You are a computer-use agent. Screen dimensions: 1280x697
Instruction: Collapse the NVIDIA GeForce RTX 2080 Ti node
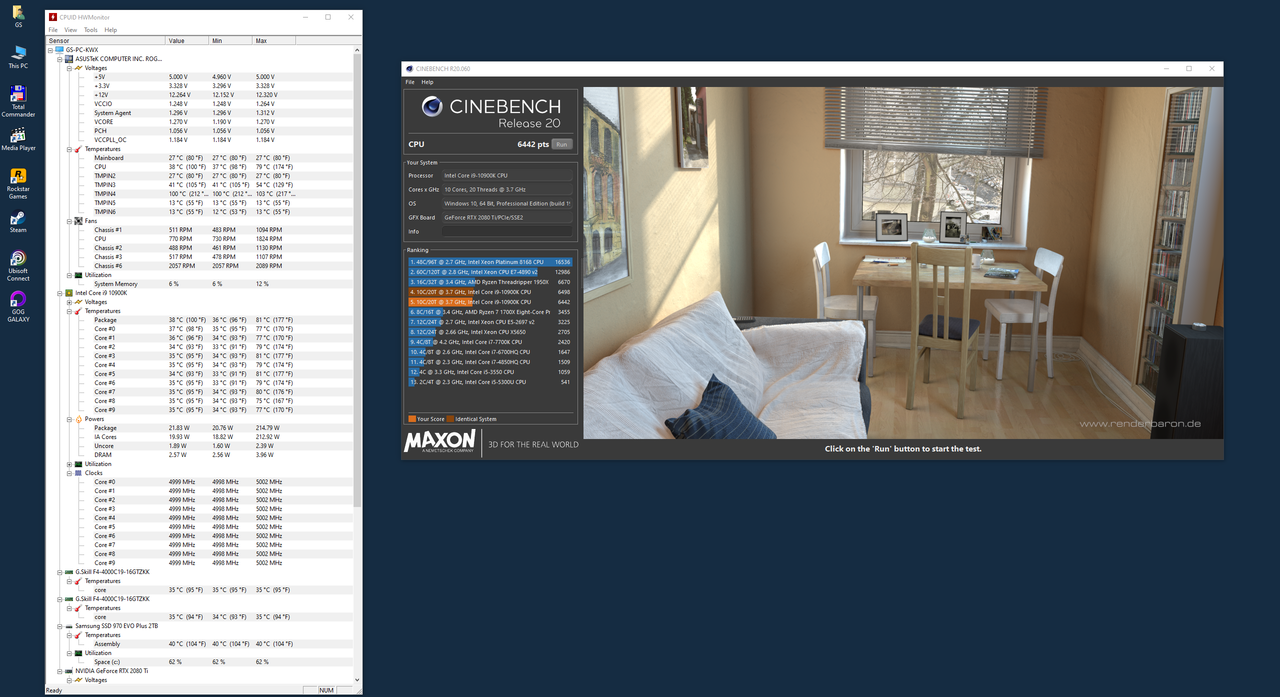(59, 671)
